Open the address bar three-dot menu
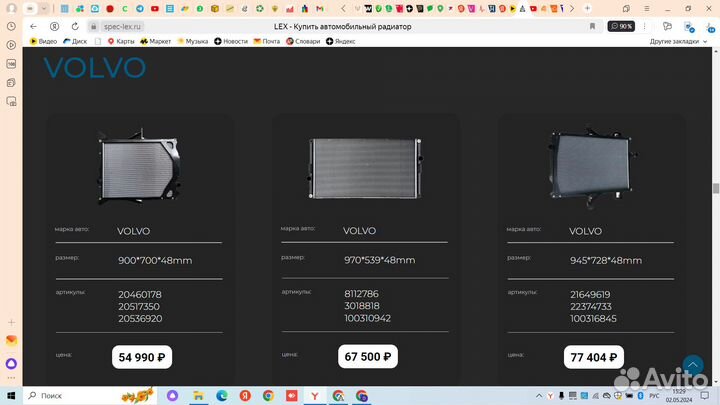The width and height of the screenshot is (720, 405). [x=644, y=27]
